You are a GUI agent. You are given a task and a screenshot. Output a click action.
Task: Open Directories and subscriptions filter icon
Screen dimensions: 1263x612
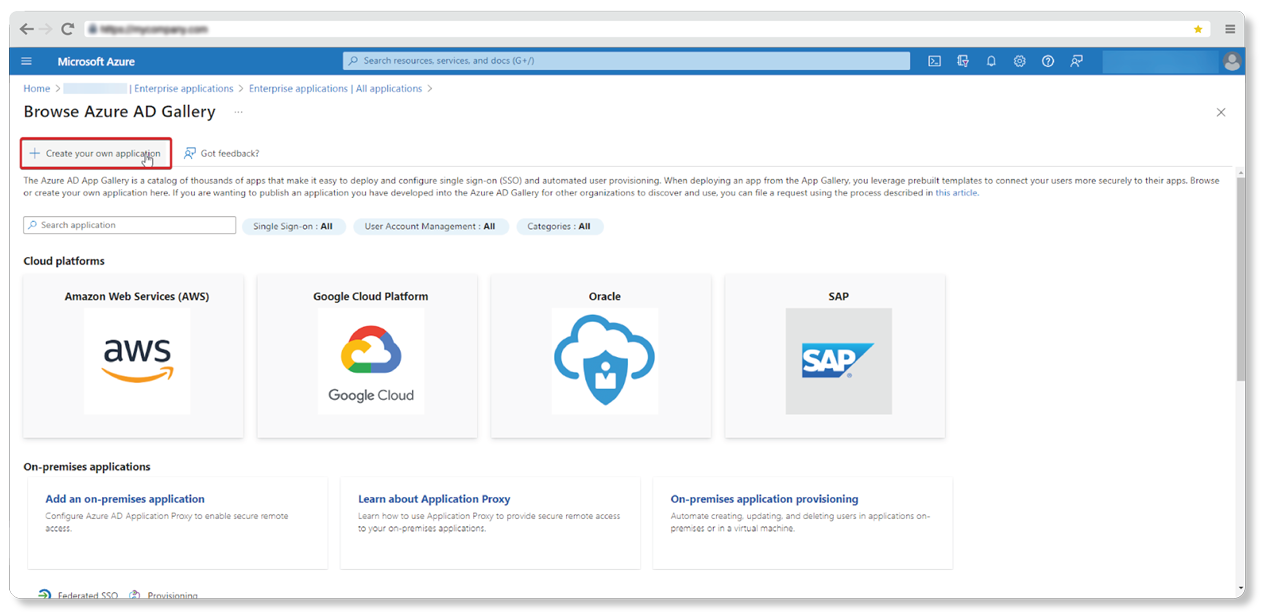[x=963, y=61]
